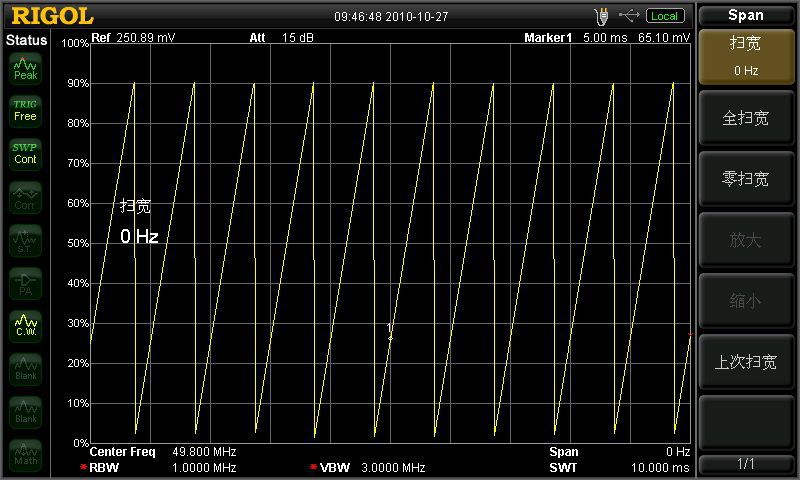Screen dimensions: 800x480
Task: Click the Corr correction status icon
Action: point(25,198)
